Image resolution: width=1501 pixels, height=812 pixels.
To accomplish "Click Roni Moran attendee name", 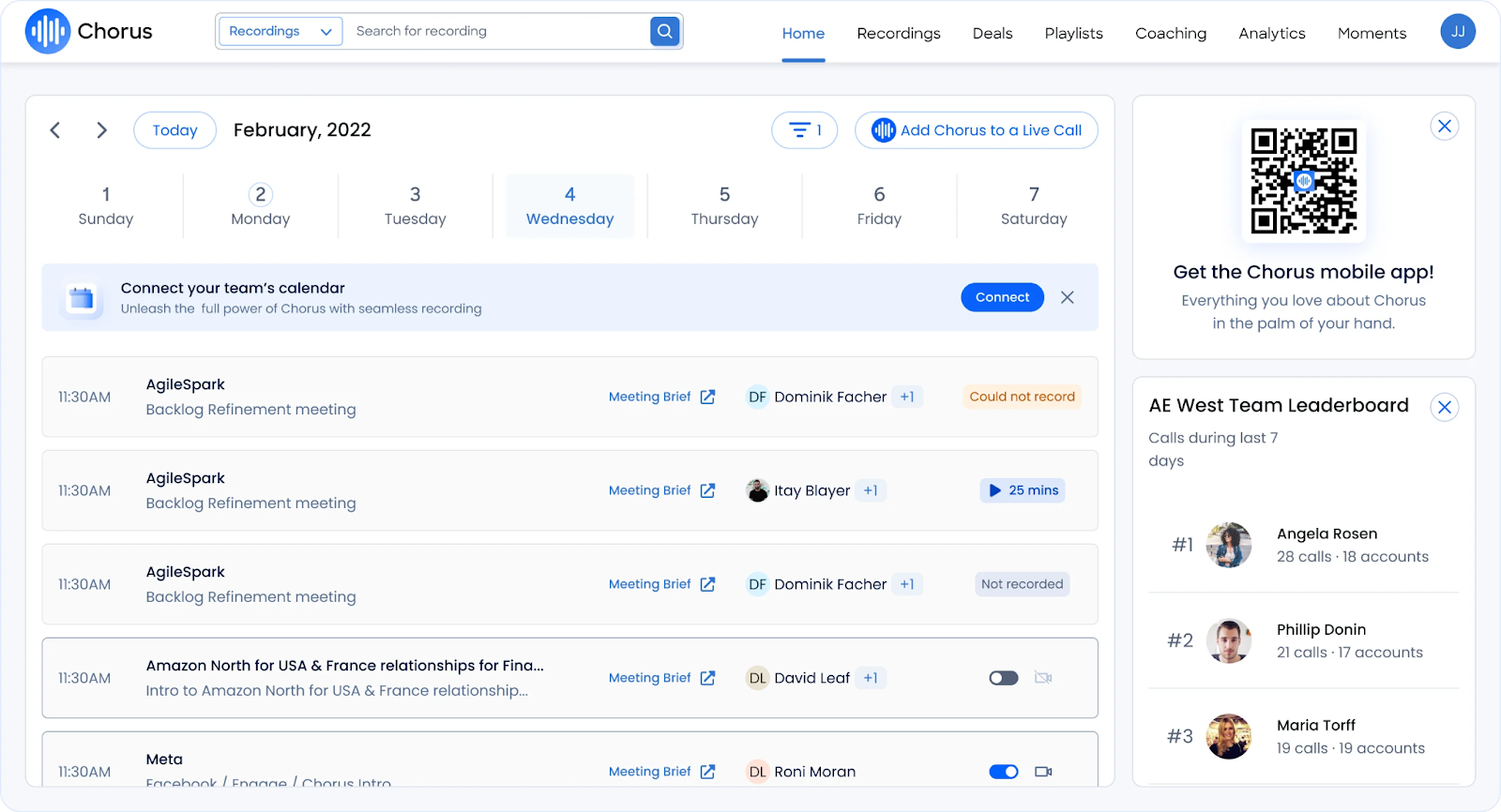I will point(815,772).
